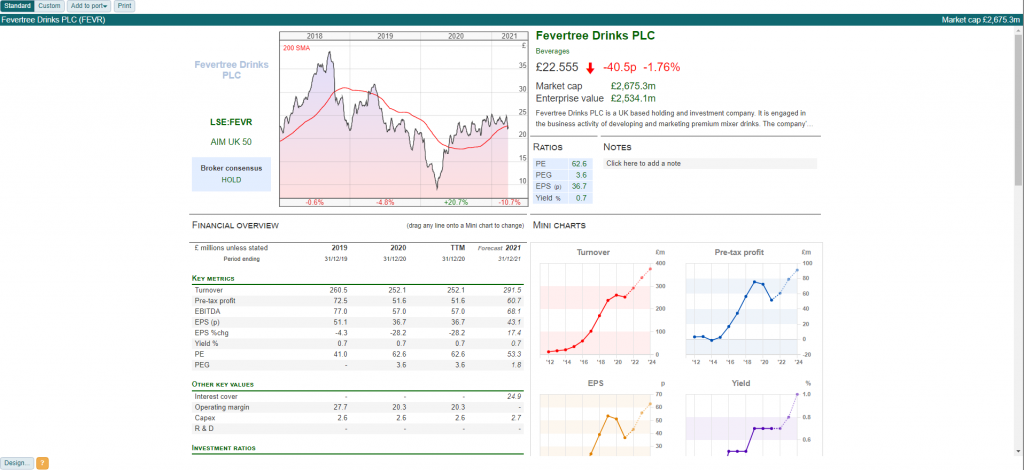The height and width of the screenshot is (470, 1024).
Task: Click the Interest cover 24.9 forecast value
Action: [x=515, y=396]
